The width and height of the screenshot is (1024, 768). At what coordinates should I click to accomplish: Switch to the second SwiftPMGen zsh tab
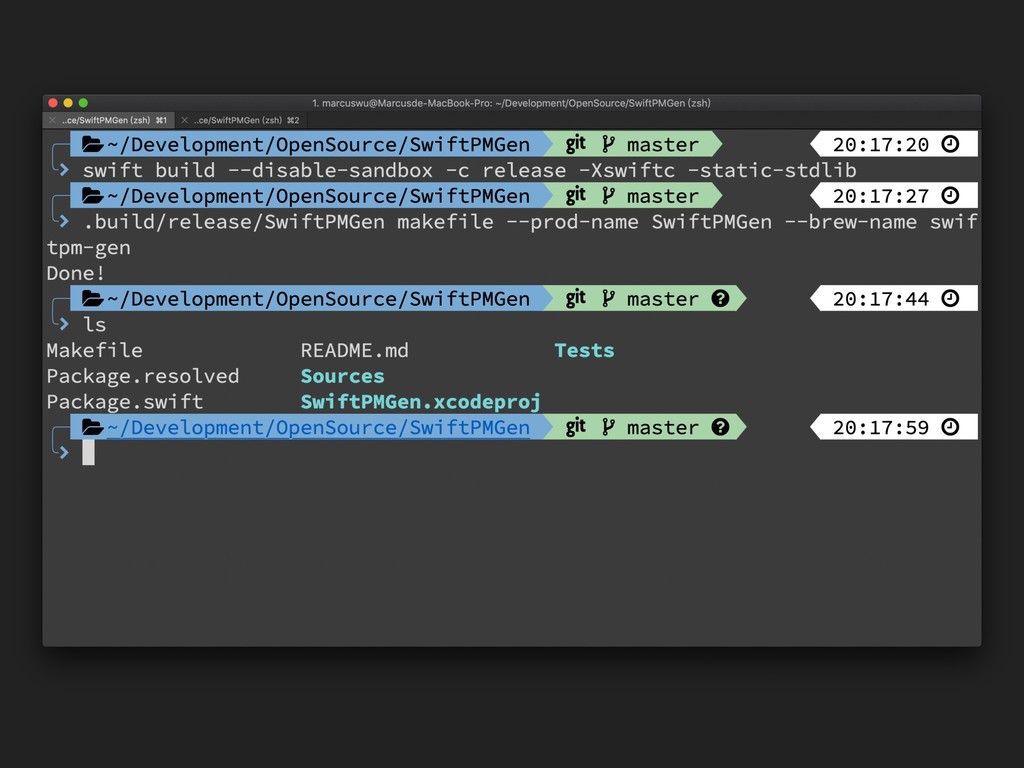tap(241, 120)
